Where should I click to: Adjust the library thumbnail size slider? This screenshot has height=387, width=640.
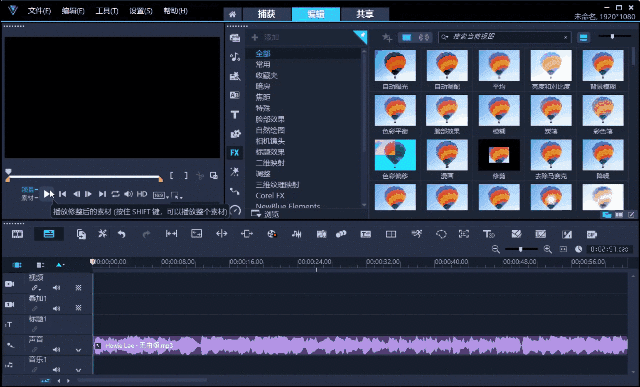pos(612,37)
